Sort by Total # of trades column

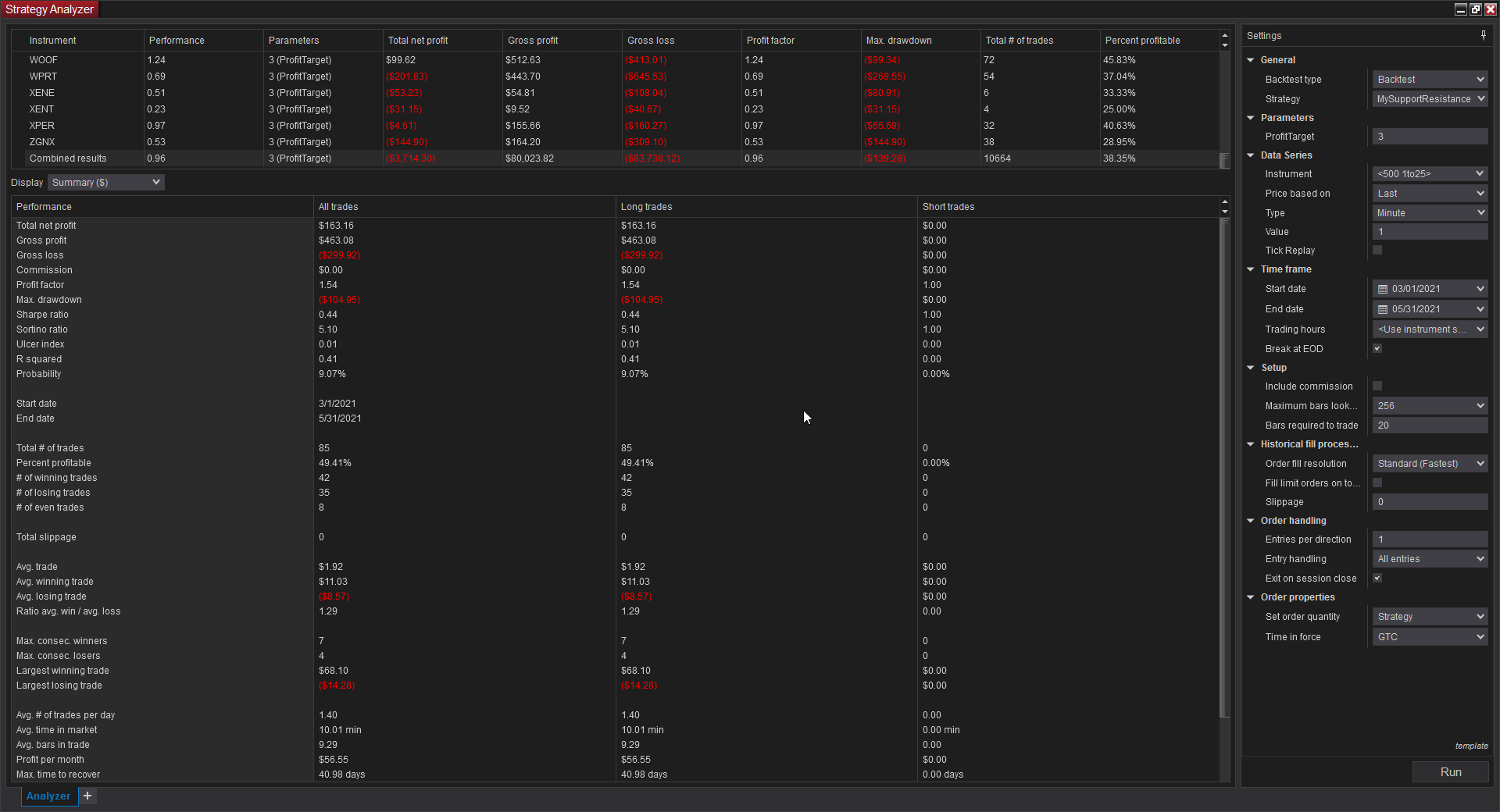click(1040, 41)
